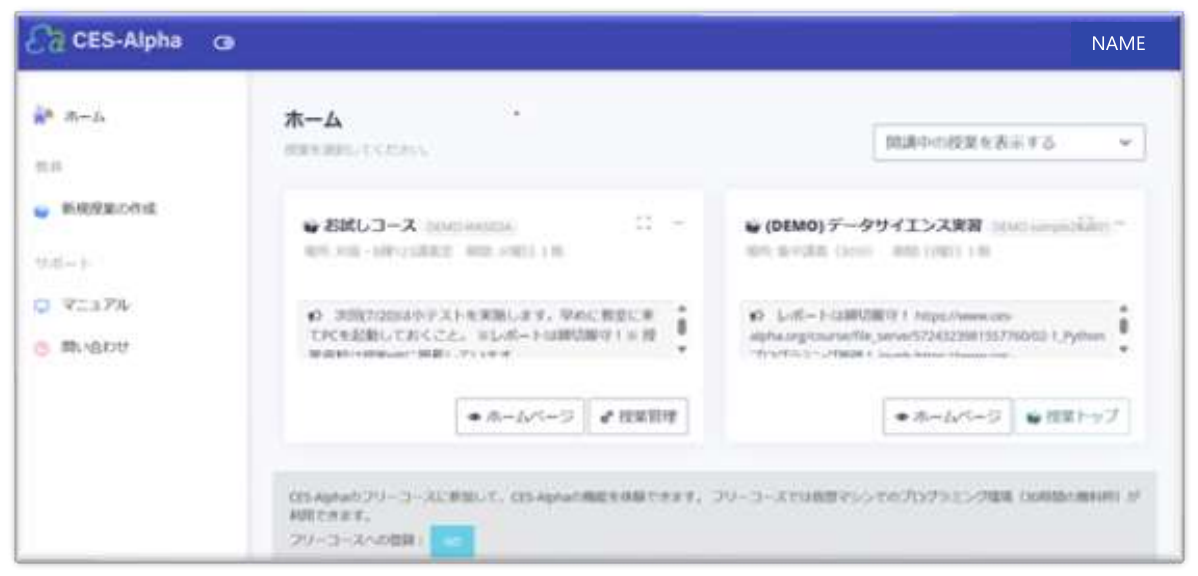The height and width of the screenshot is (576, 1198).
Task: Toggle the sidebar switch beside CES-Alpha
Action: (x=224, y=44)
